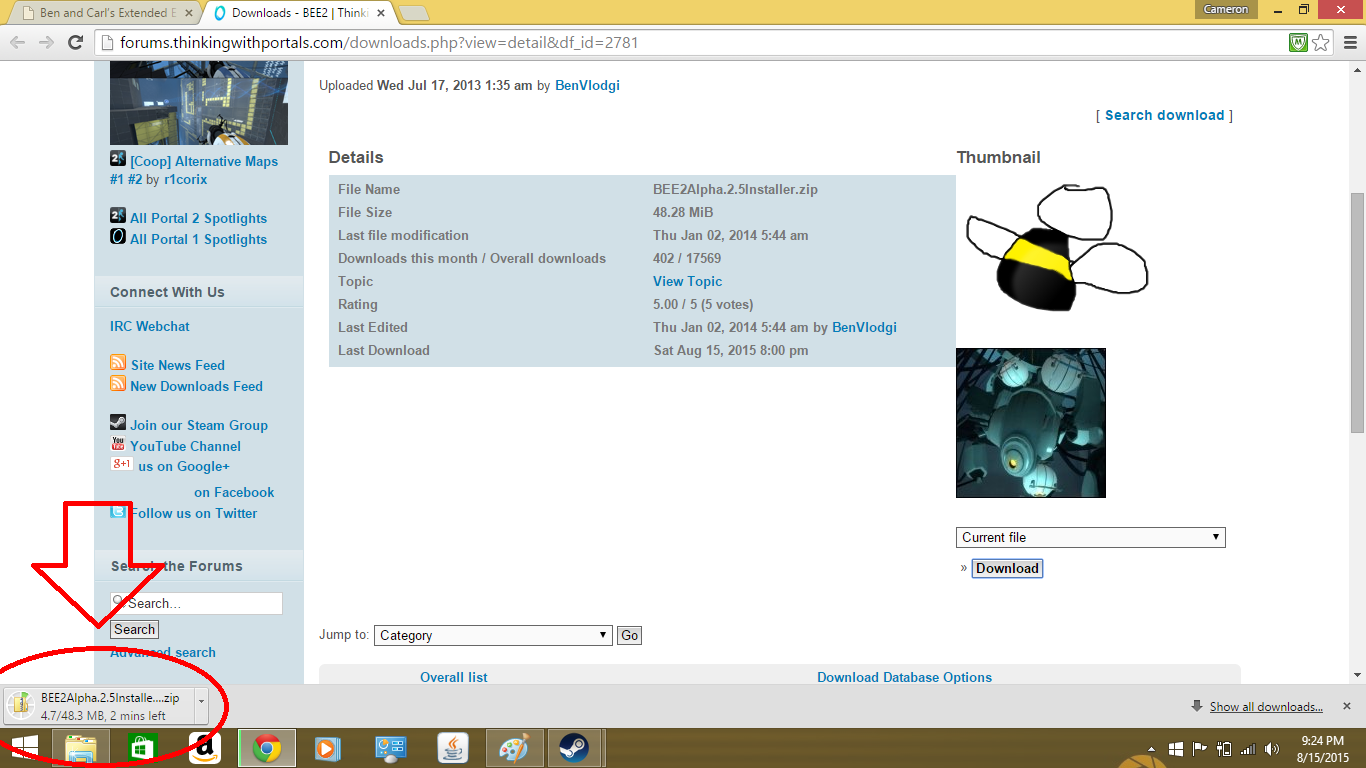Click Show all downloads link

pos(1266,707)
